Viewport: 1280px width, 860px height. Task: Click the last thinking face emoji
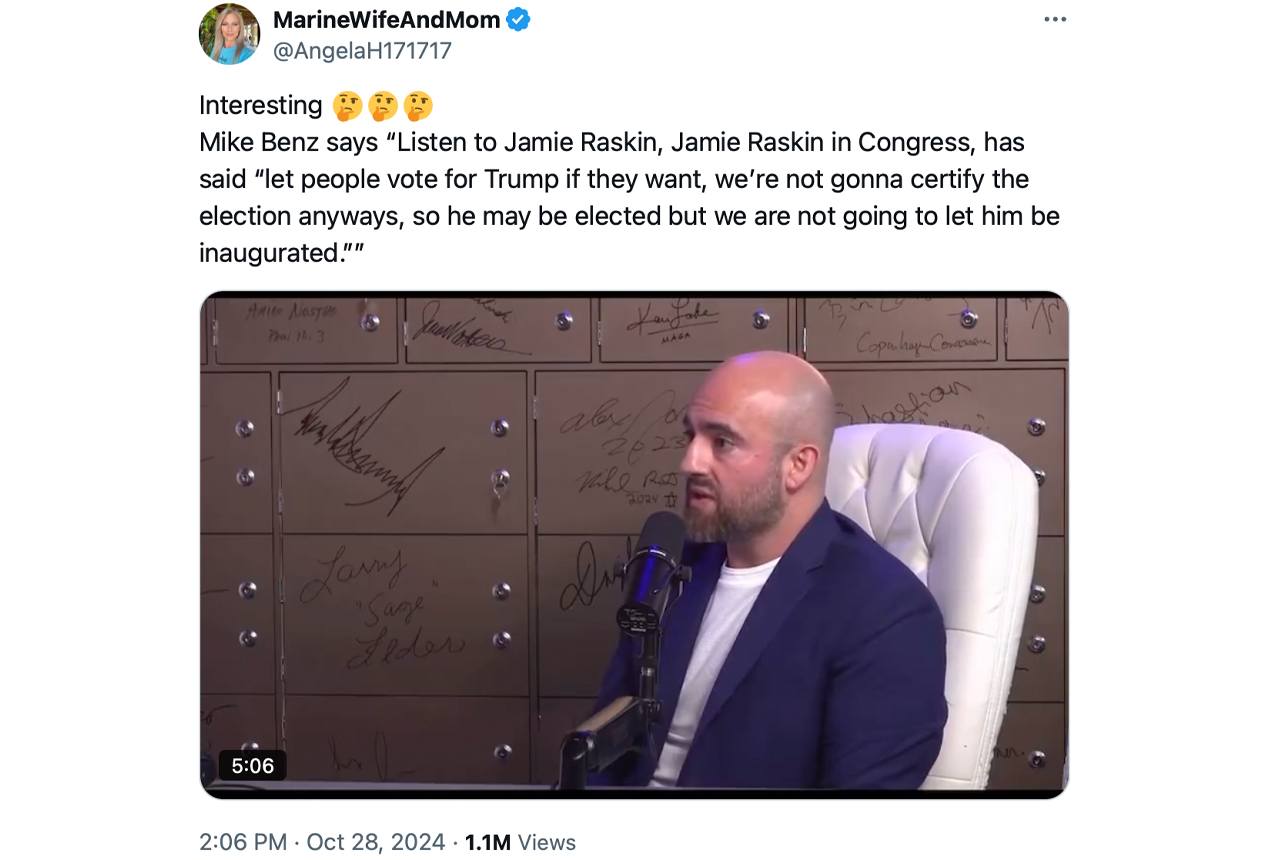418,106
